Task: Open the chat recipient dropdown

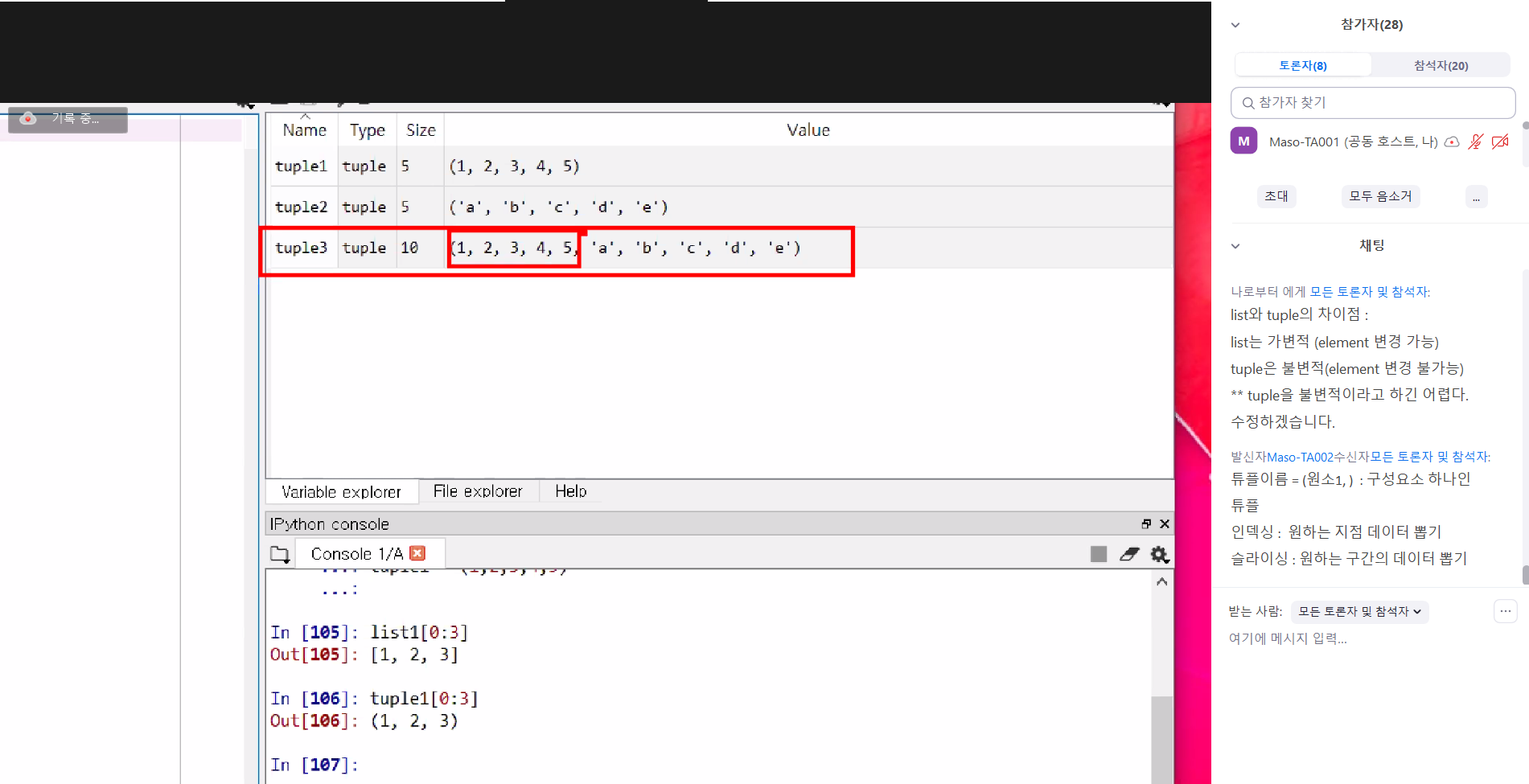Action: [1359, 612]
